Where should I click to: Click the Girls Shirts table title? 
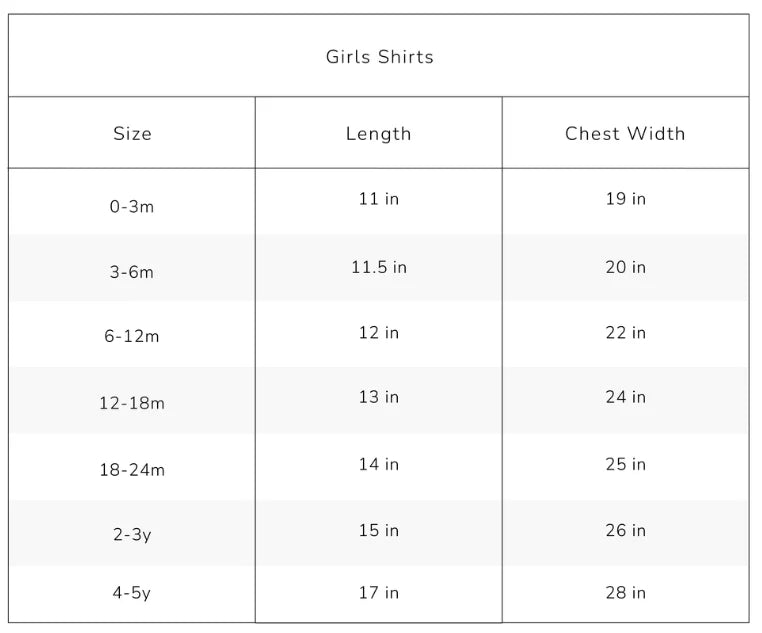[x=380, y=57]
